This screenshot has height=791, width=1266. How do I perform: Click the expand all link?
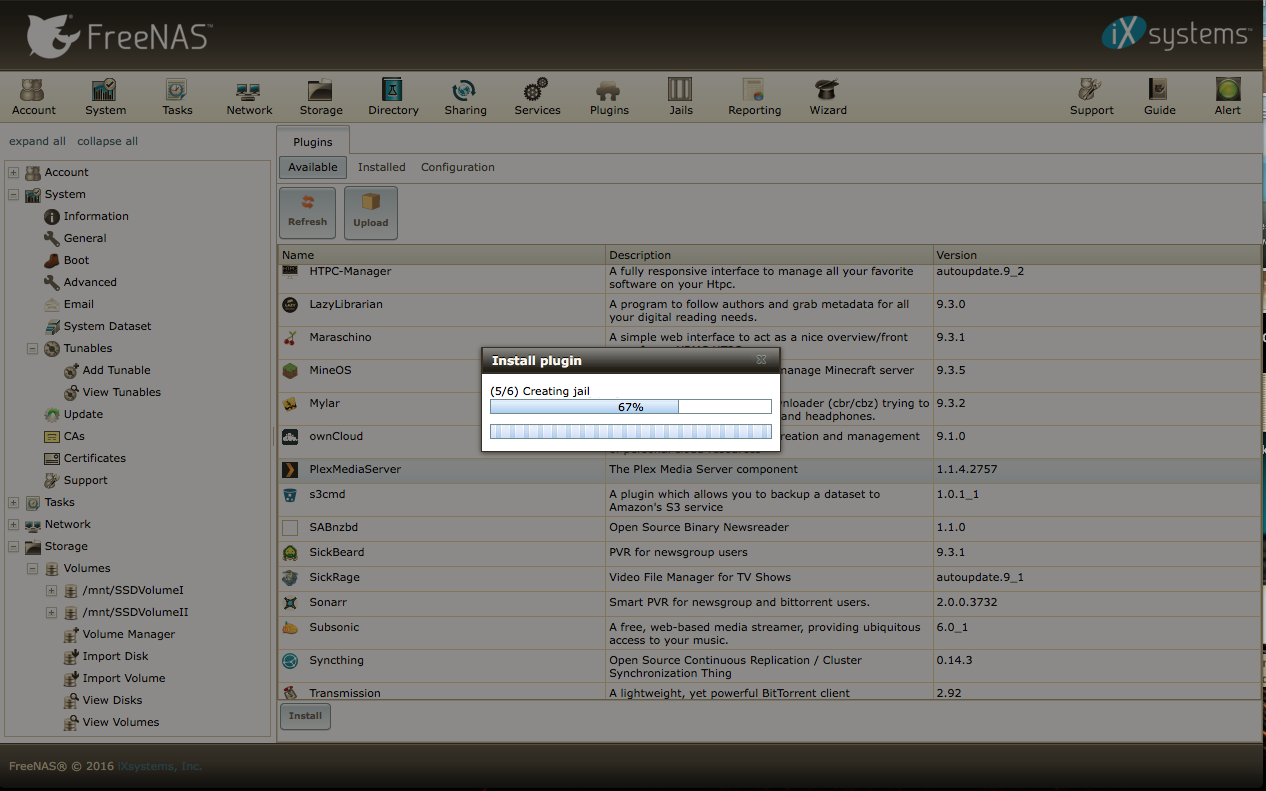tap(38, 141)
